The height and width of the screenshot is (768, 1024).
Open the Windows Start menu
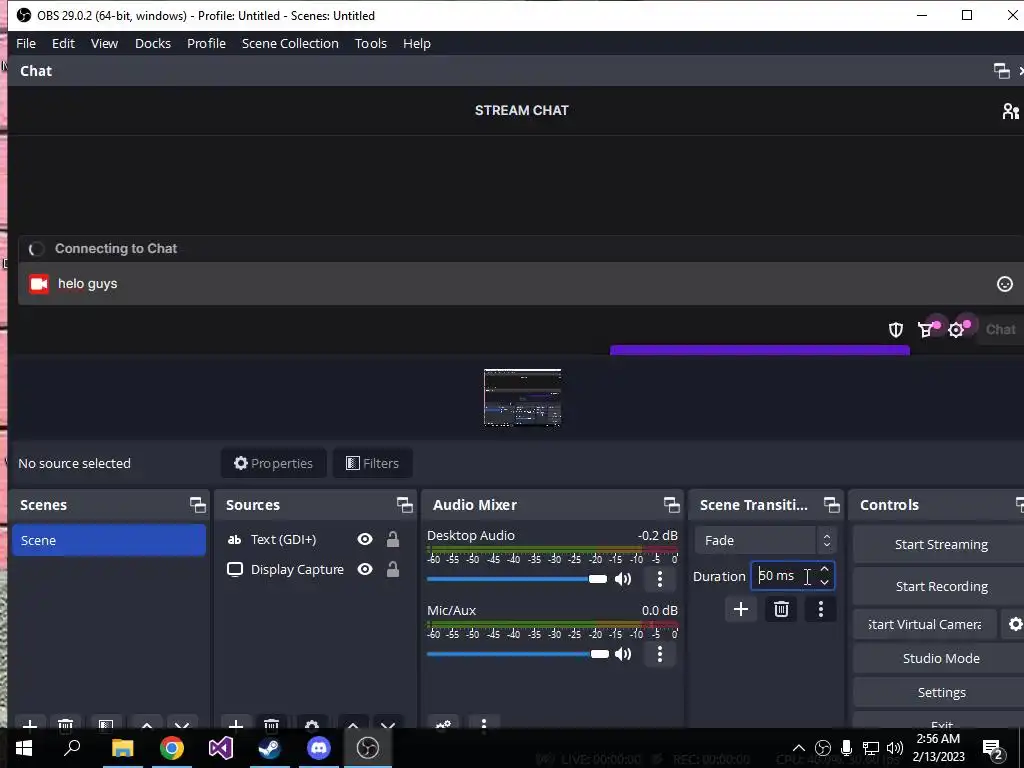(24, 748)
